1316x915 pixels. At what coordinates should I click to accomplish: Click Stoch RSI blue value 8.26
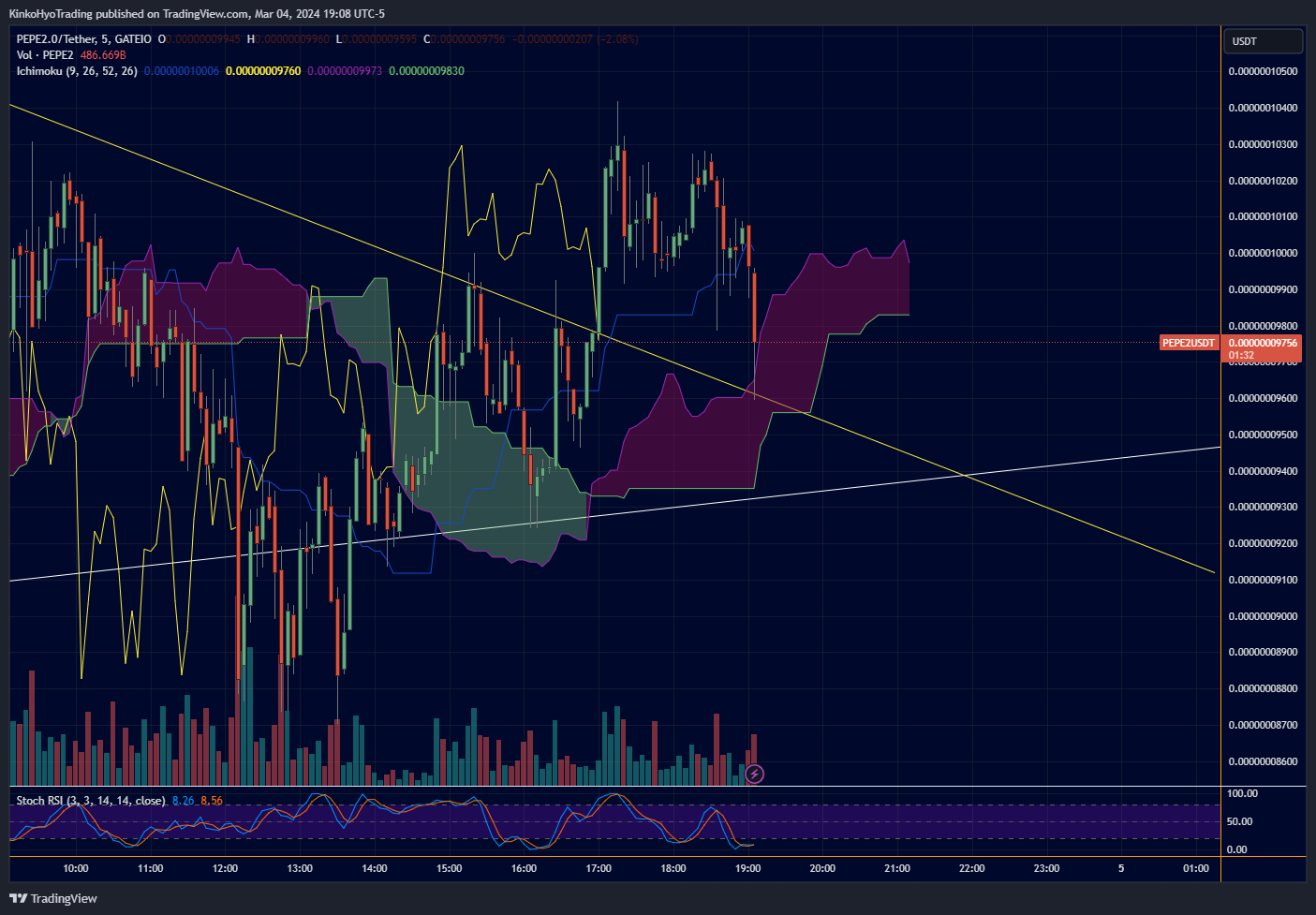coord(184,801)
